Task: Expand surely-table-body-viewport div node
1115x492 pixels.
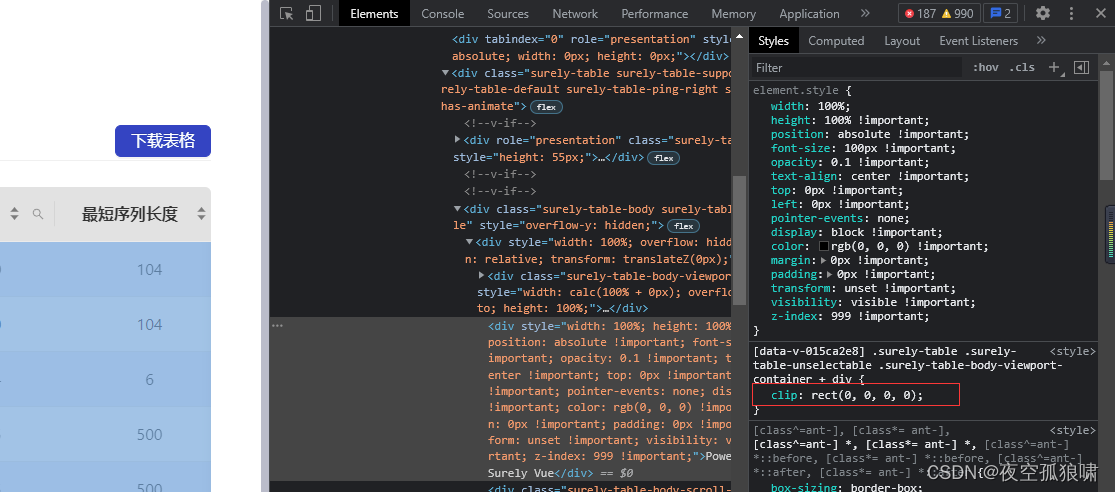Action: pos(482,275)
